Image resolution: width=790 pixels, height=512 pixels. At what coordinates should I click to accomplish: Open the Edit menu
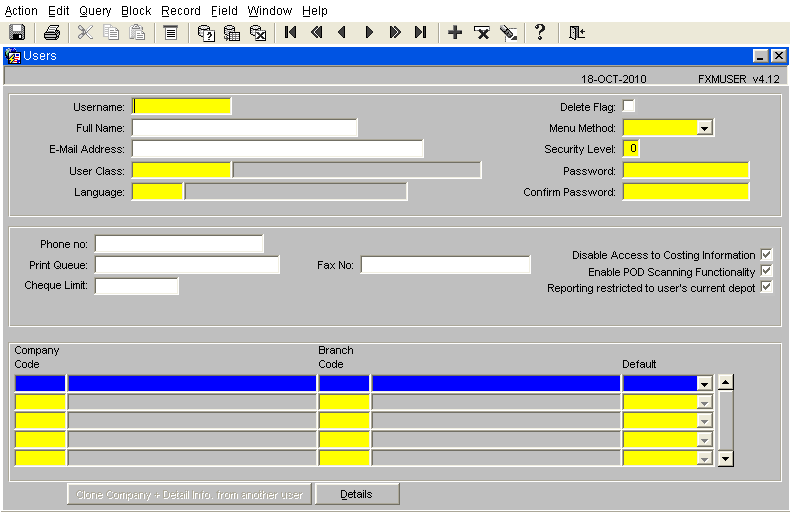58,11
